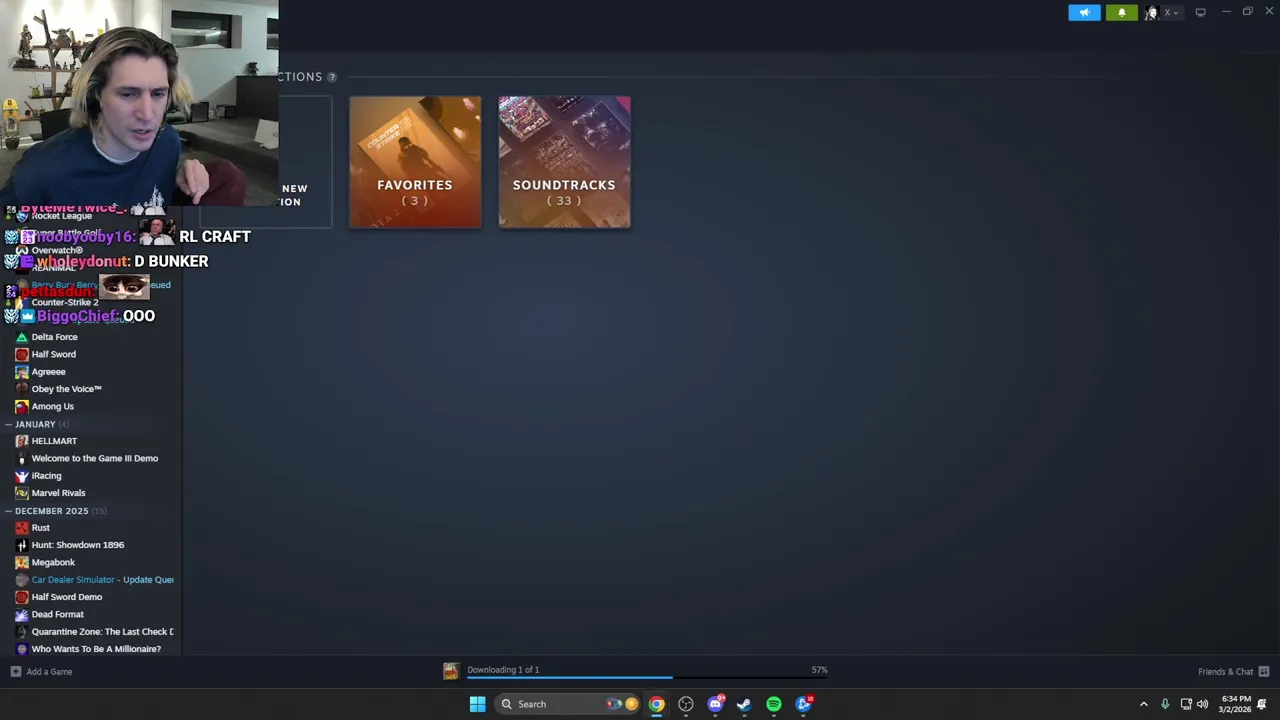1280x720 pixels.
Task: Click the Add a Game button
Action: coord(41,672)
